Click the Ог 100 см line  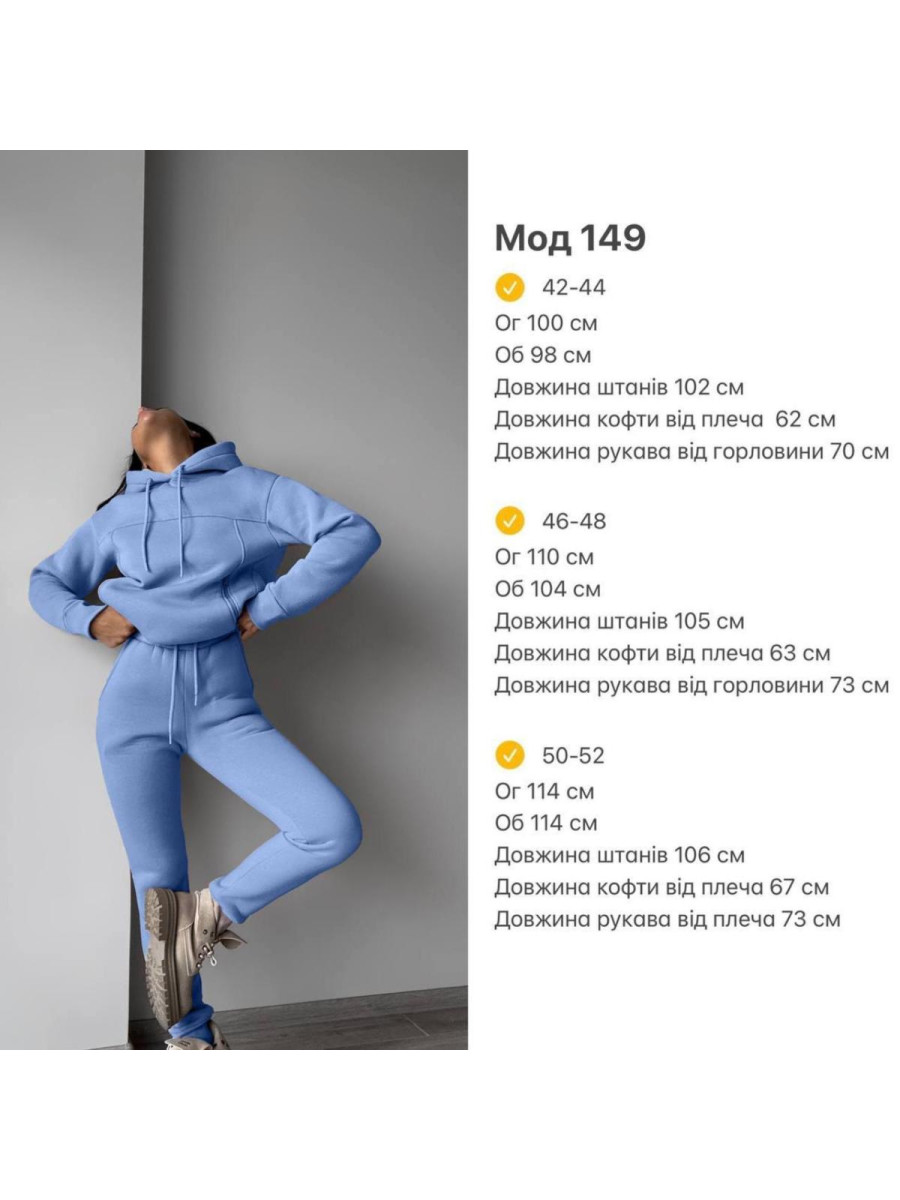point(546,324)
